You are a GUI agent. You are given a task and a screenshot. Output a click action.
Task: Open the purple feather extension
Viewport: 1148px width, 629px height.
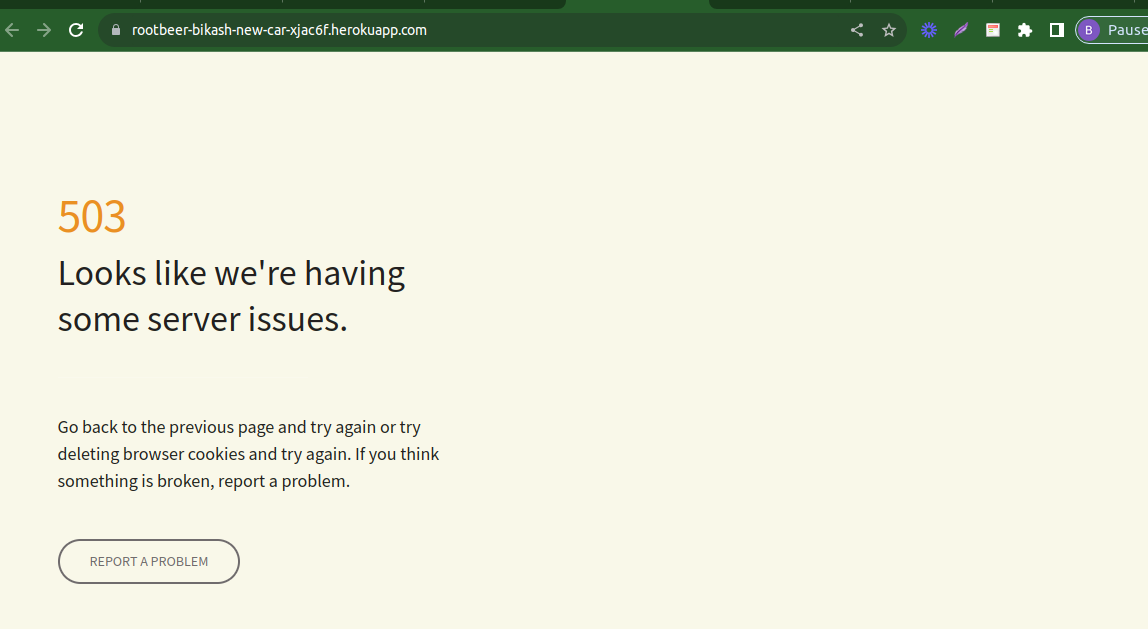click(961, 30)
